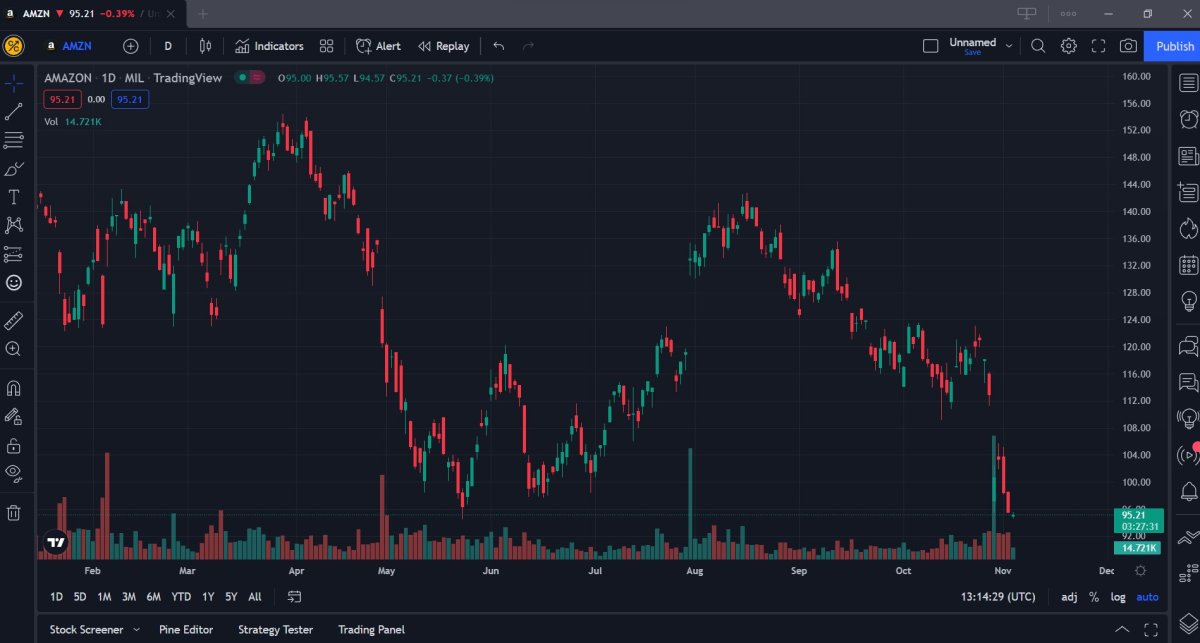
Task: Select the 5Y date range
Action: (x=231, y=597)
